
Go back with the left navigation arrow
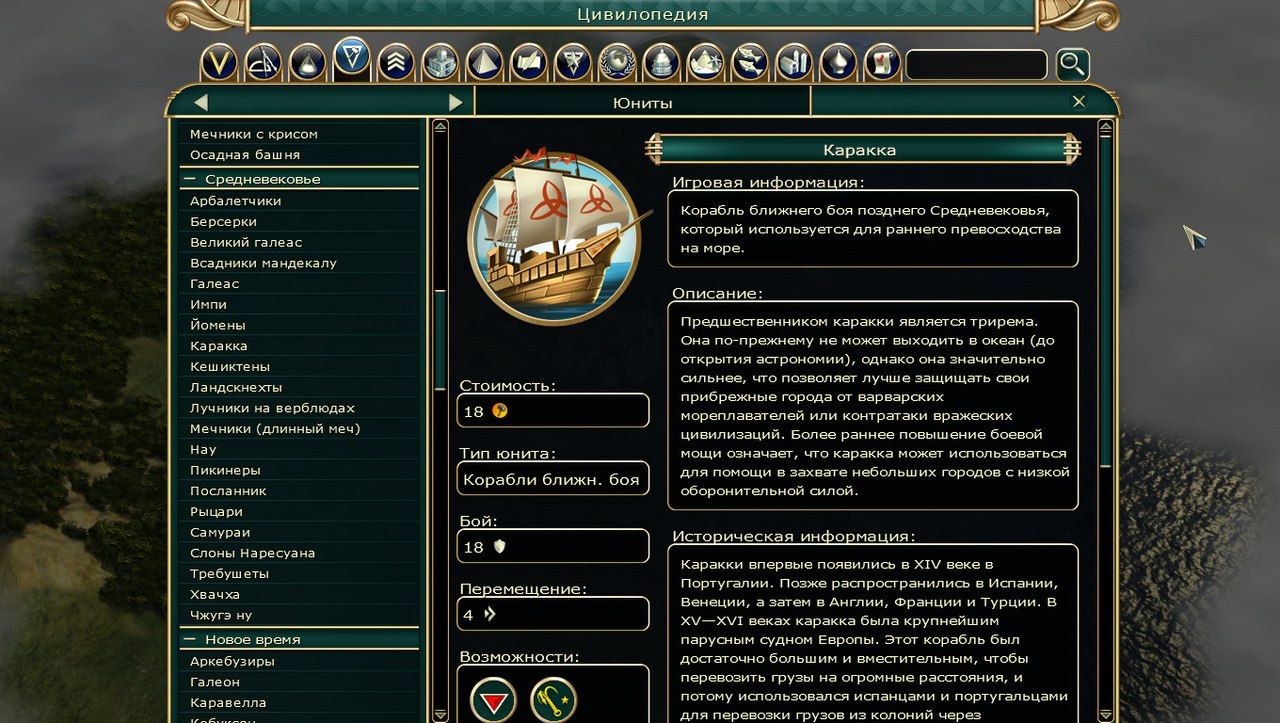pyautogui.click(x=201, y=102)
